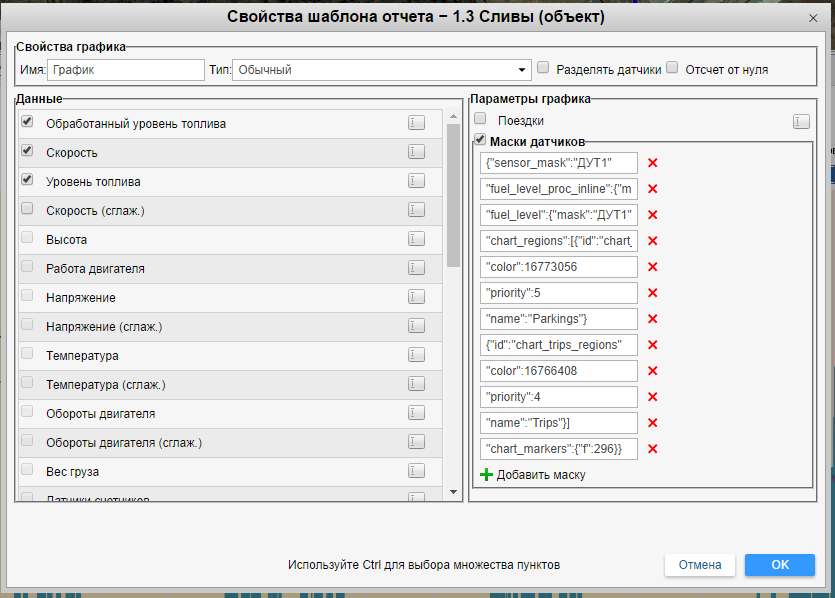
Task: Open settings icon for Поездки
Action: click(801, 121)
